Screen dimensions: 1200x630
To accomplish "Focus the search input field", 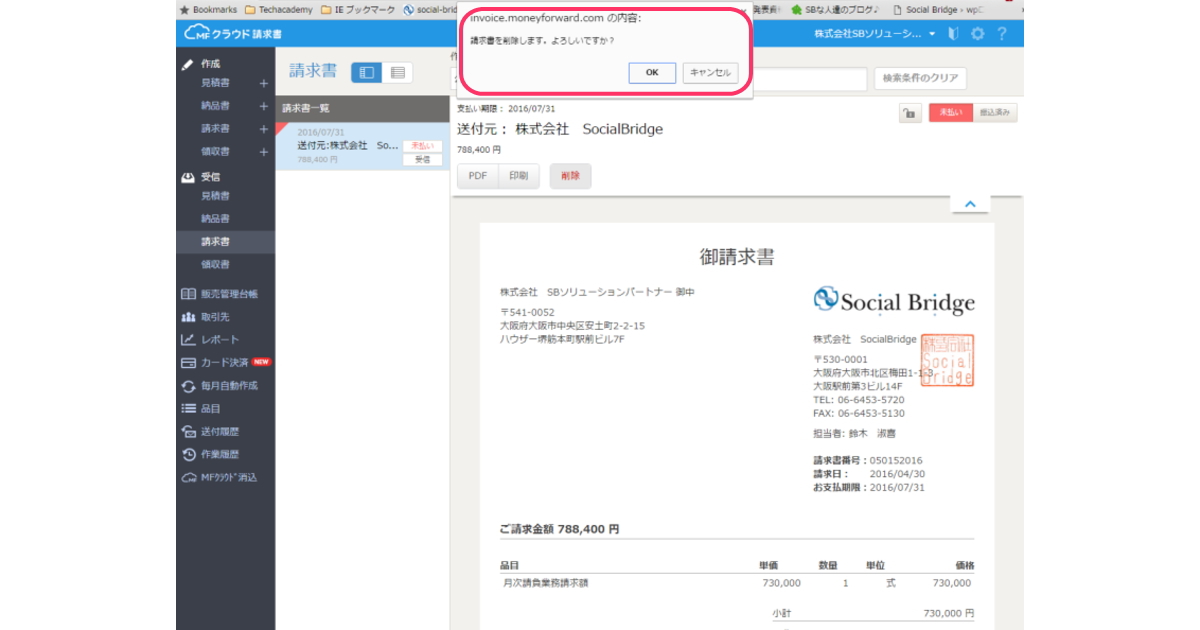I will tap(808, 79).
